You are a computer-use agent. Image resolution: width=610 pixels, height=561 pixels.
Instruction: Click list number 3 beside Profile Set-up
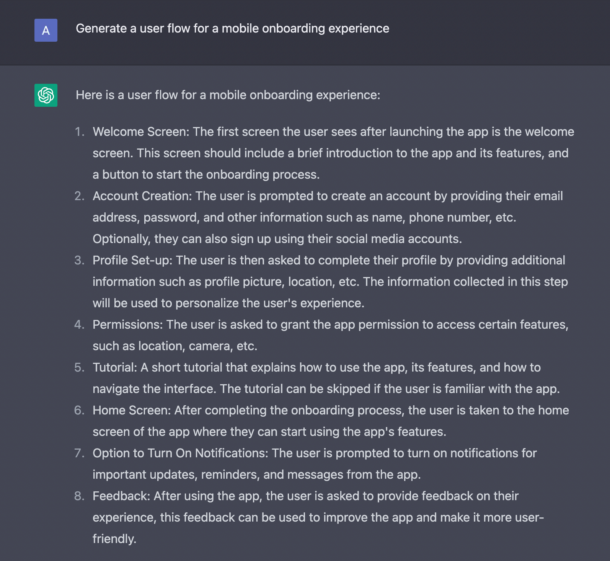coord(79,262)
